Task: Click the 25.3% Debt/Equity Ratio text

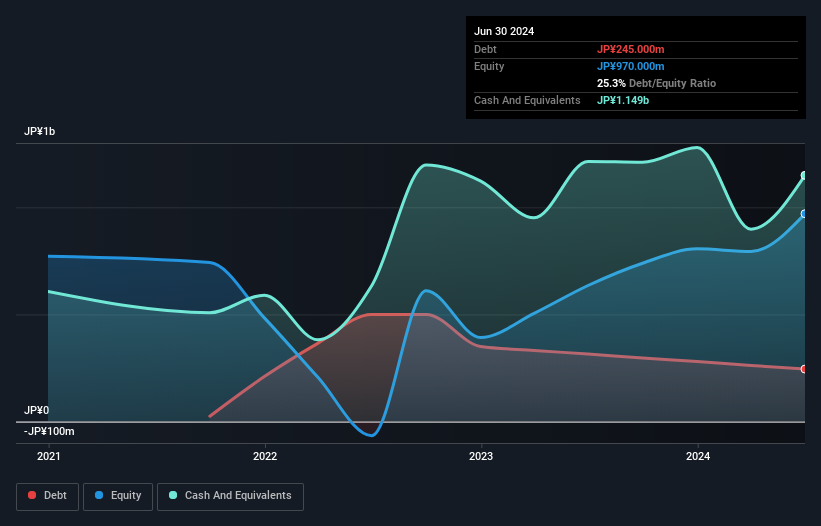Action: coord(656,83)
